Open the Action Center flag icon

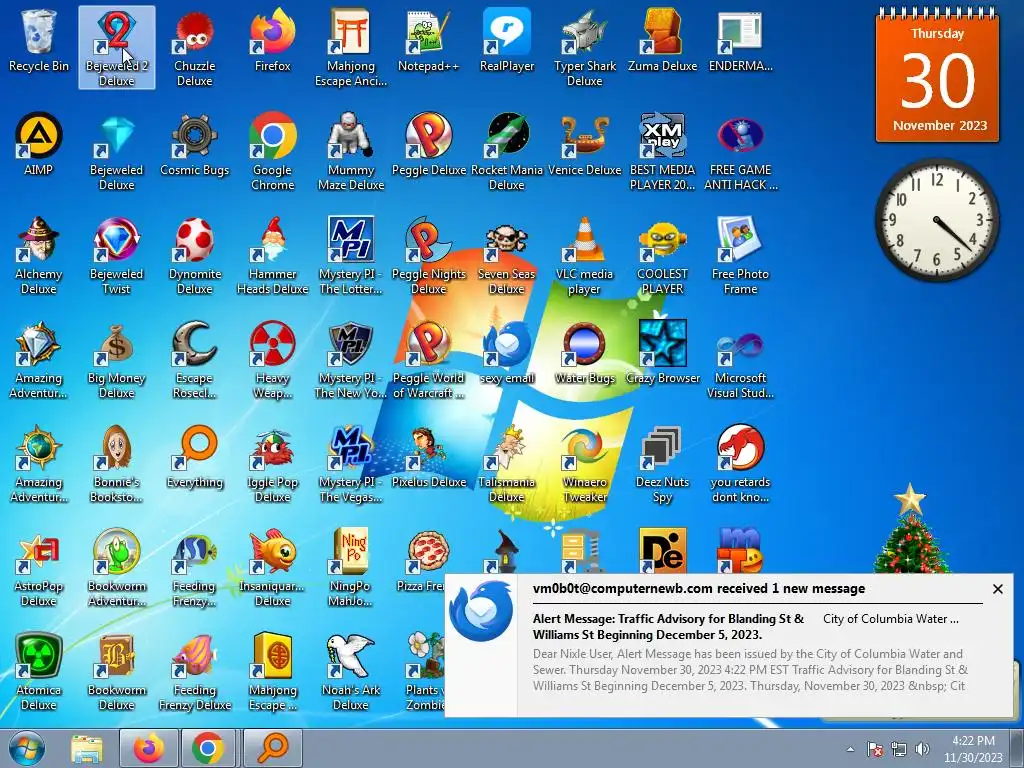tap(875, 749)
